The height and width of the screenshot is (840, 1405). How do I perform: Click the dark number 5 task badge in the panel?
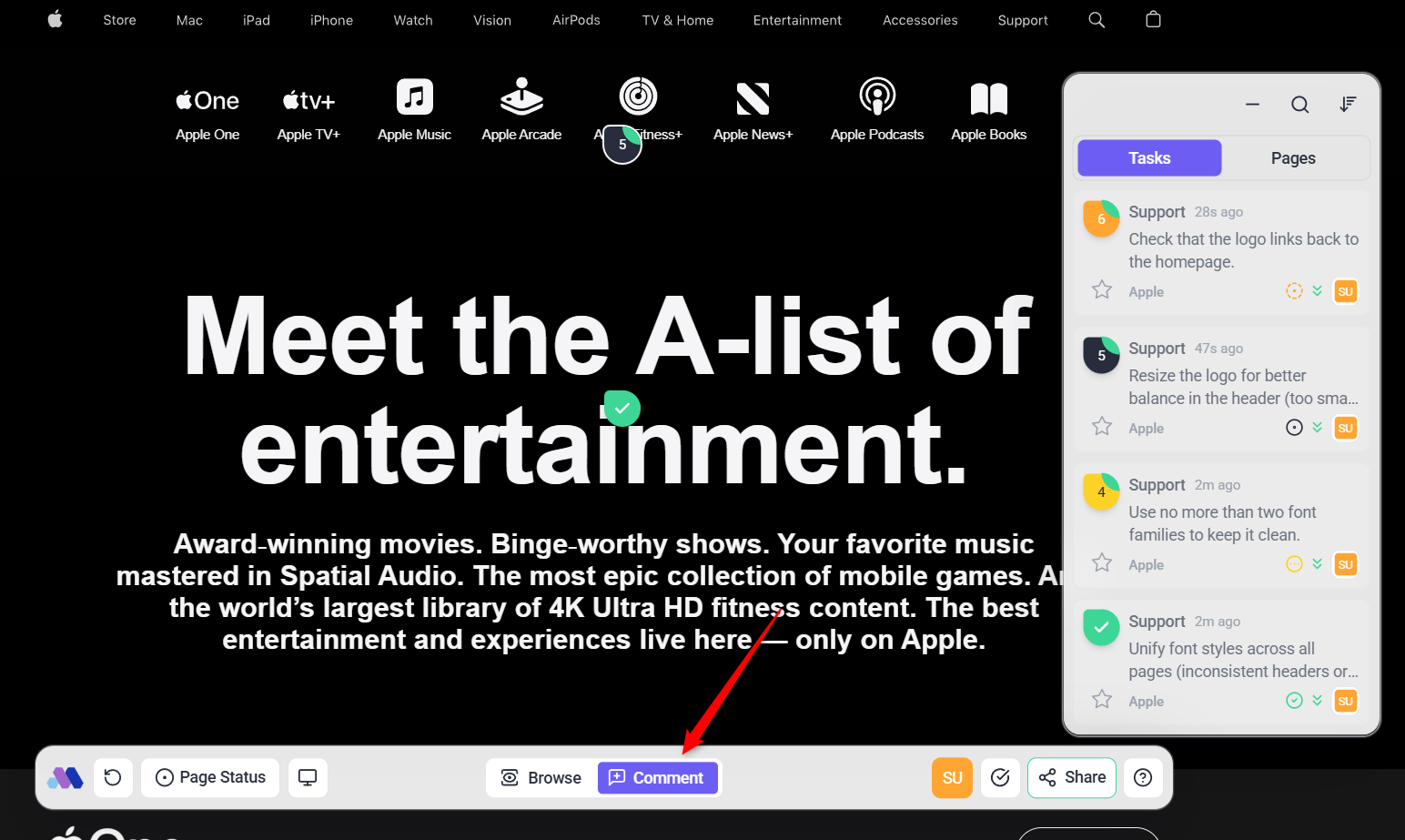(1101, 355)
